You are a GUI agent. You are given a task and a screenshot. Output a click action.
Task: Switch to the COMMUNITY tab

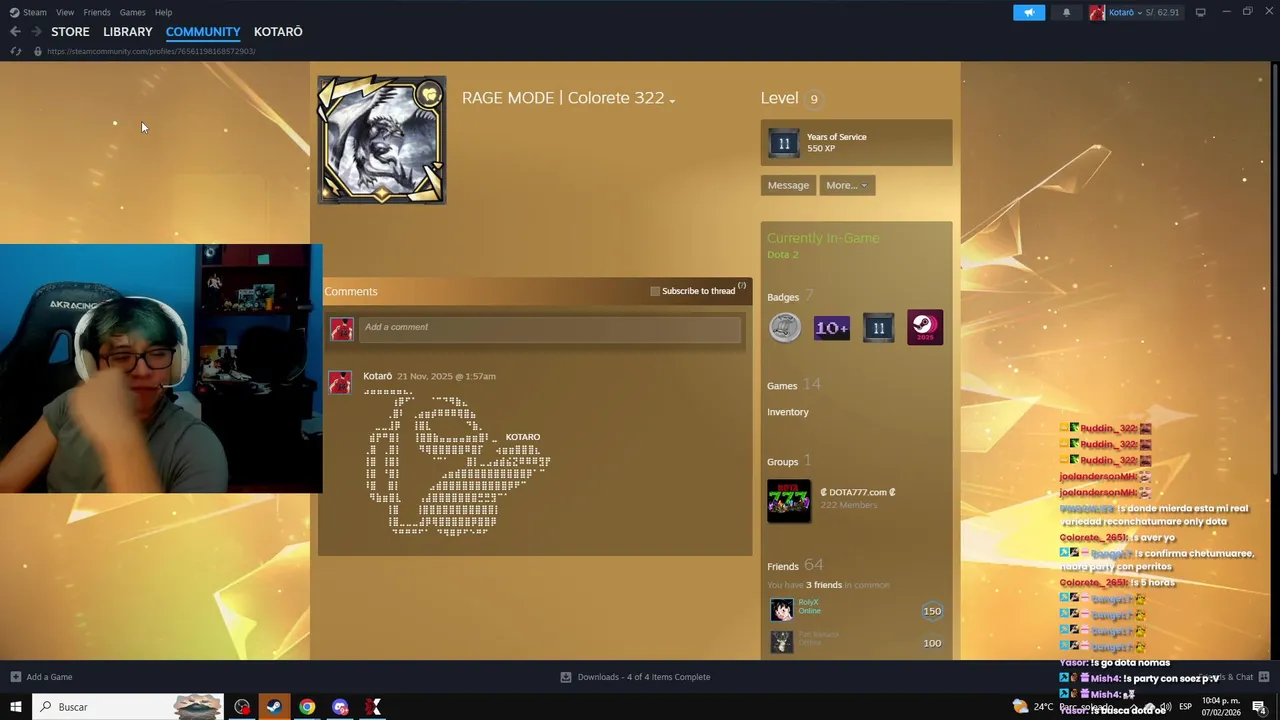[203, 32]
